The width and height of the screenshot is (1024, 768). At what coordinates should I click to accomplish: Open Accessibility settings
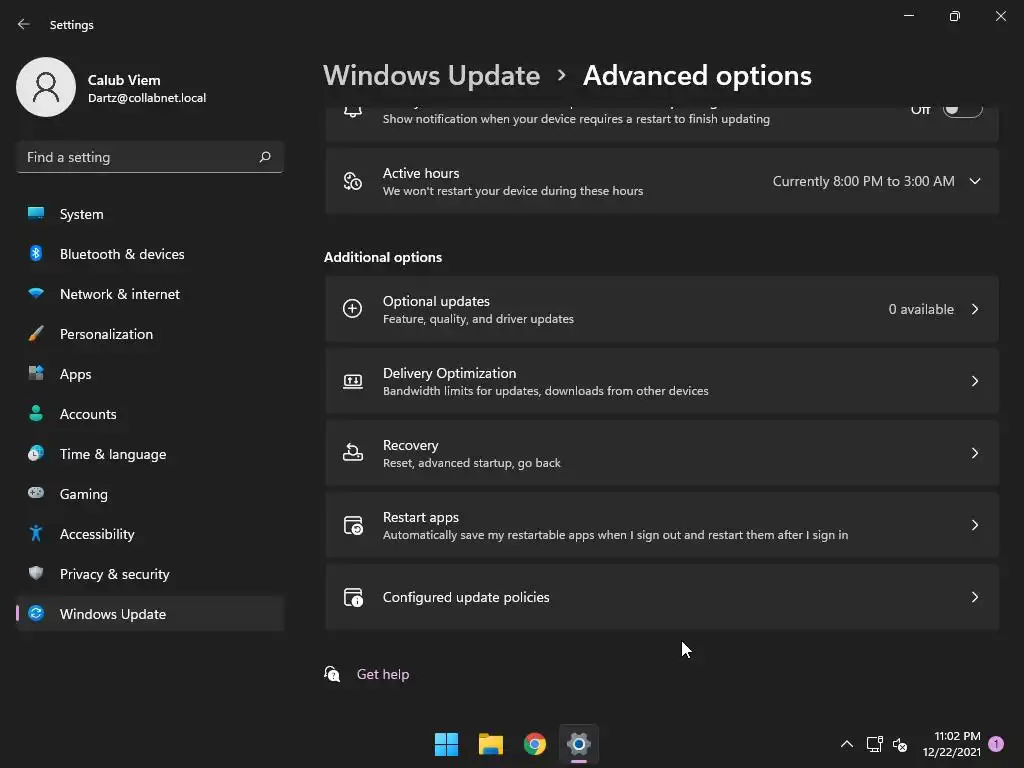click(x=150, y=534)
